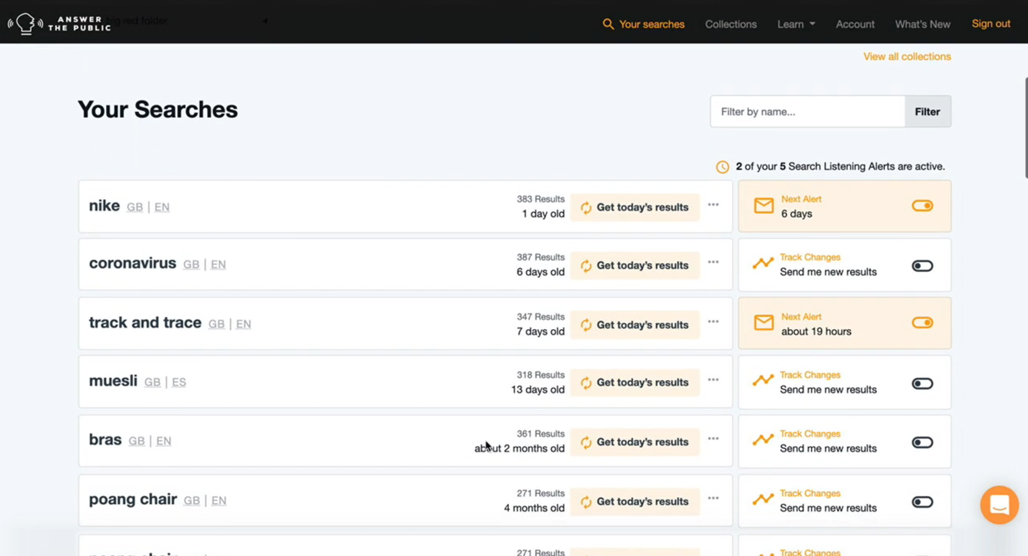
Task: Enable Track Changes toggle for bras
Action: point(922,443)
